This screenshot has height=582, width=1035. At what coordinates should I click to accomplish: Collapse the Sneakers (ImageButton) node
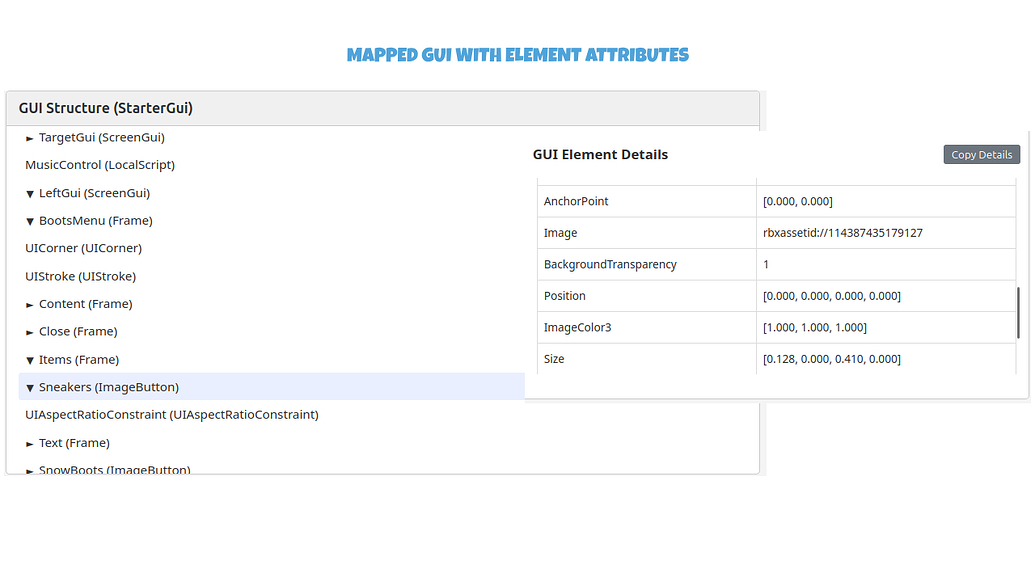[x=30, y=386]
